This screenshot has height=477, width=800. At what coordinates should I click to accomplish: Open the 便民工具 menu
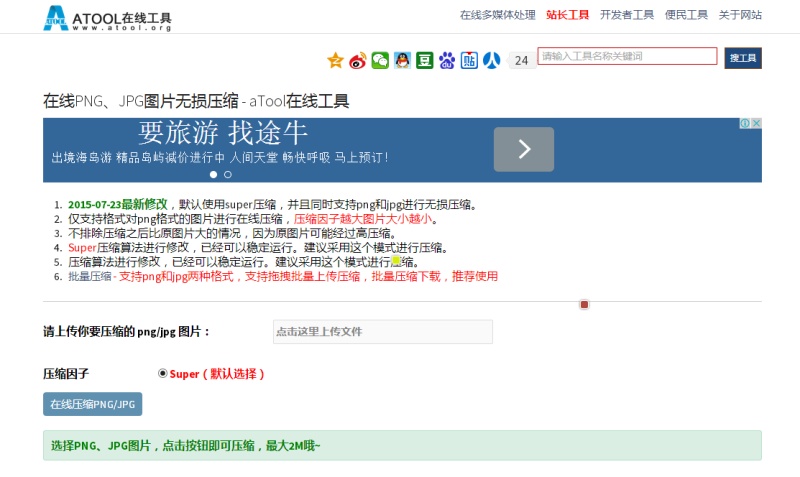[686, 15]
